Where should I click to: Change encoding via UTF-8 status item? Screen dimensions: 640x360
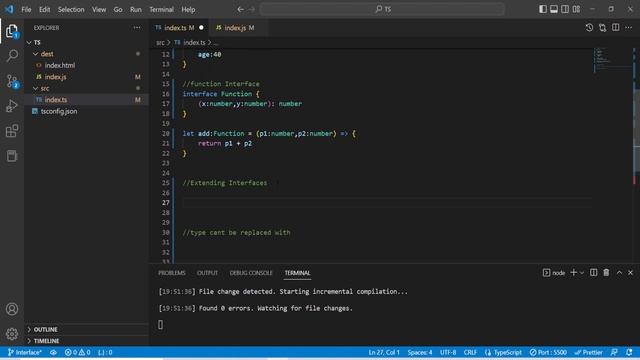coord(448,352)
